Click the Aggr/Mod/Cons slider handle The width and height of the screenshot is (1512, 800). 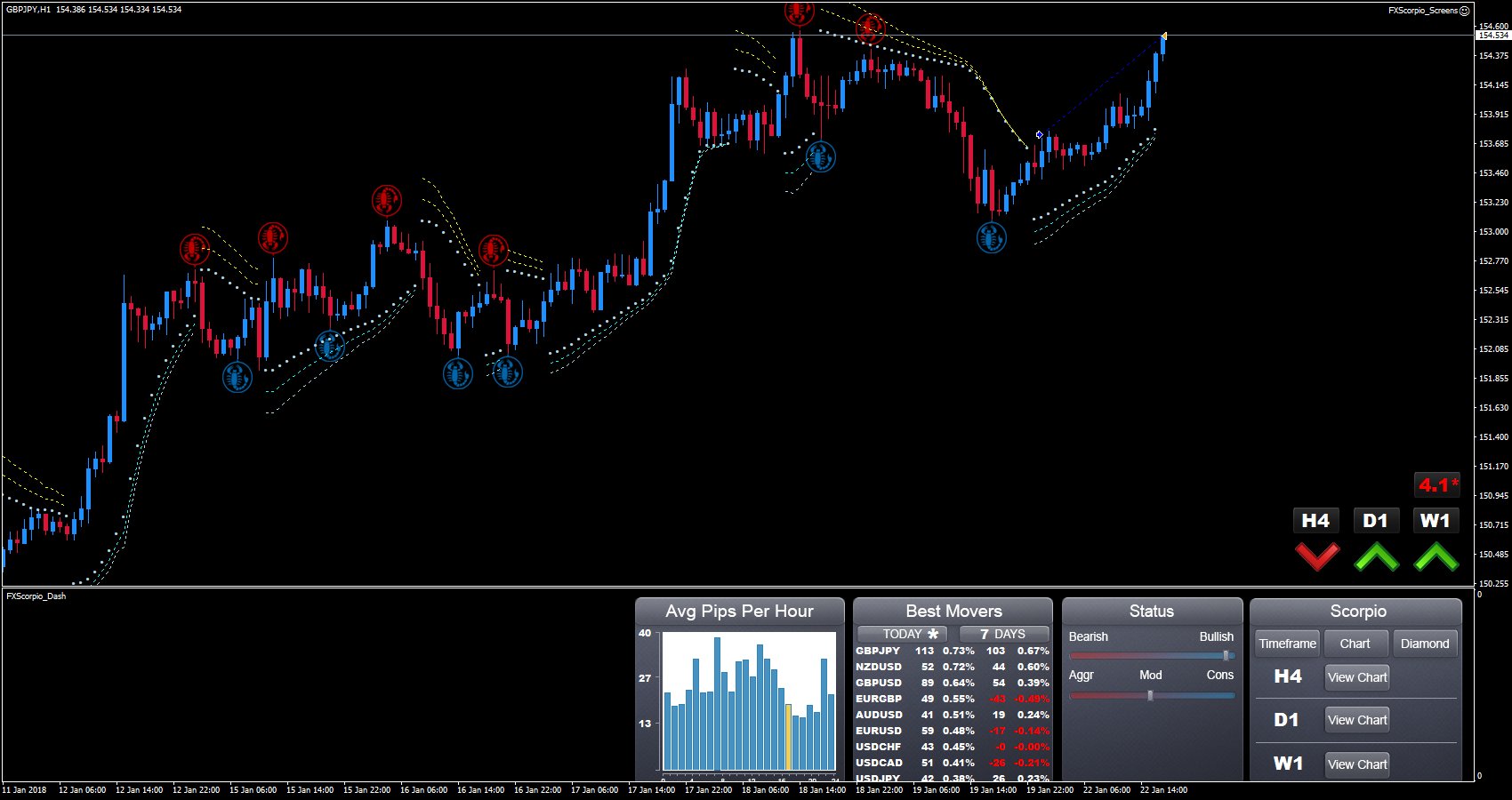[1150, 695]
